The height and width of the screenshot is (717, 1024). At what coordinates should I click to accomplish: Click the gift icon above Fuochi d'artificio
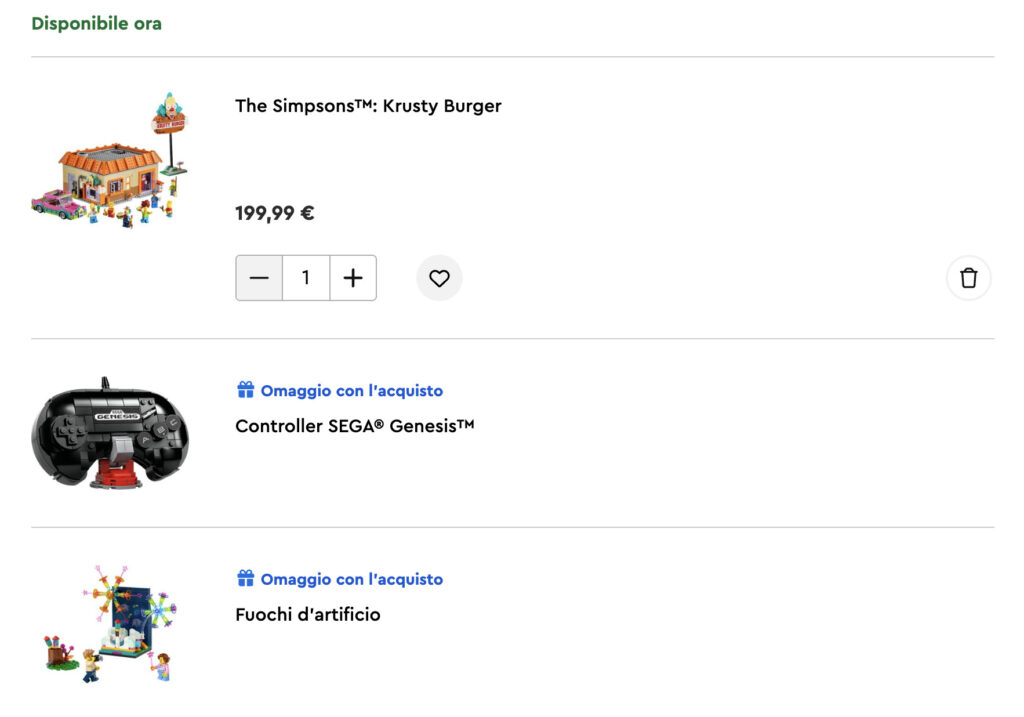[246, 579]
